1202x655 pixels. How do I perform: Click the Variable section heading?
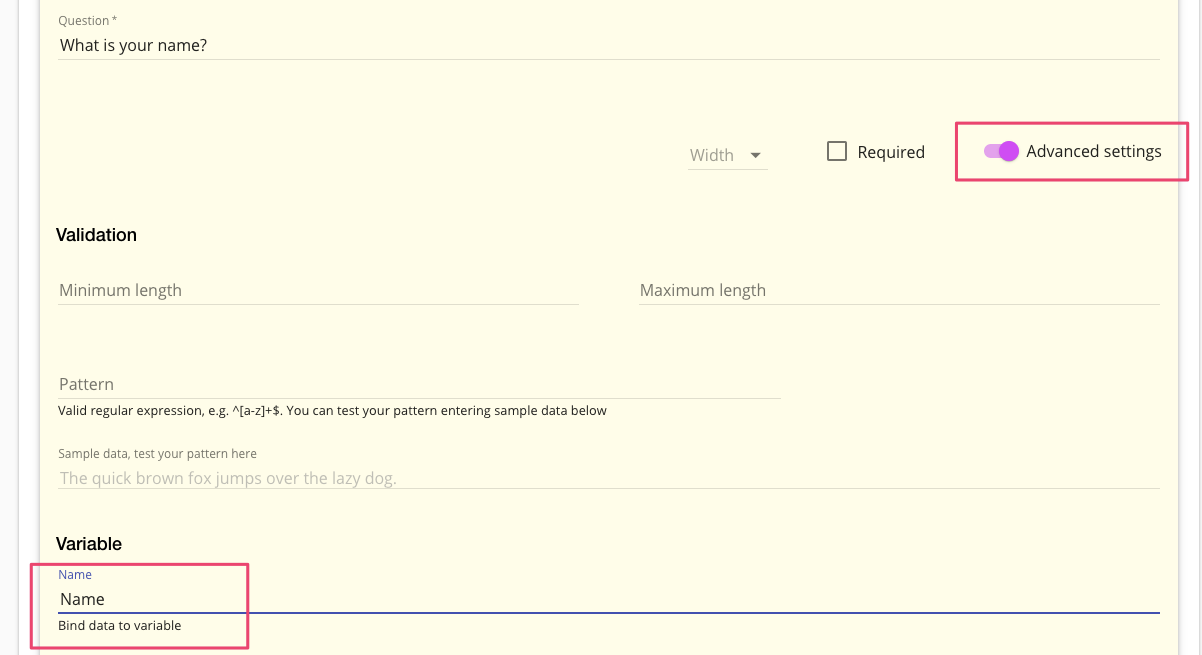click(89, 544)
